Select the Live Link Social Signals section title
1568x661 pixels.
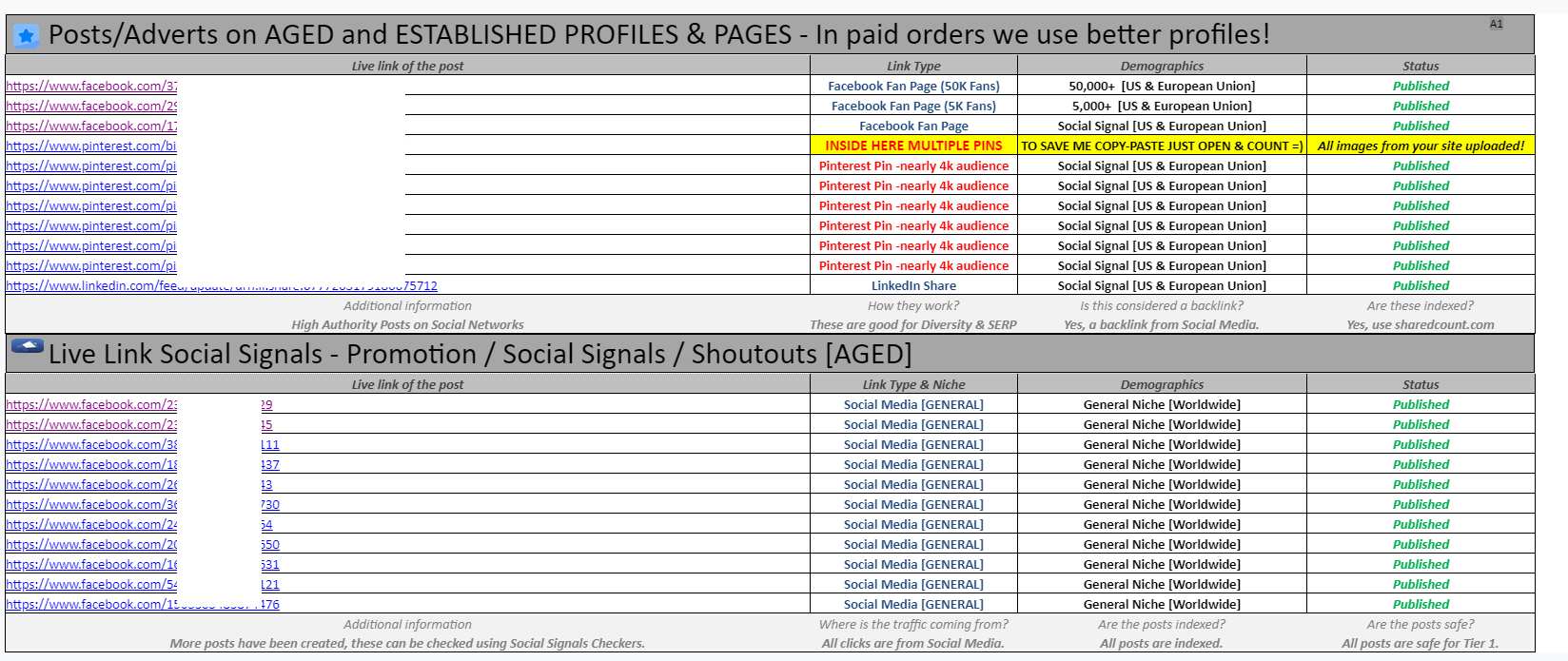[x=480, y=354]
